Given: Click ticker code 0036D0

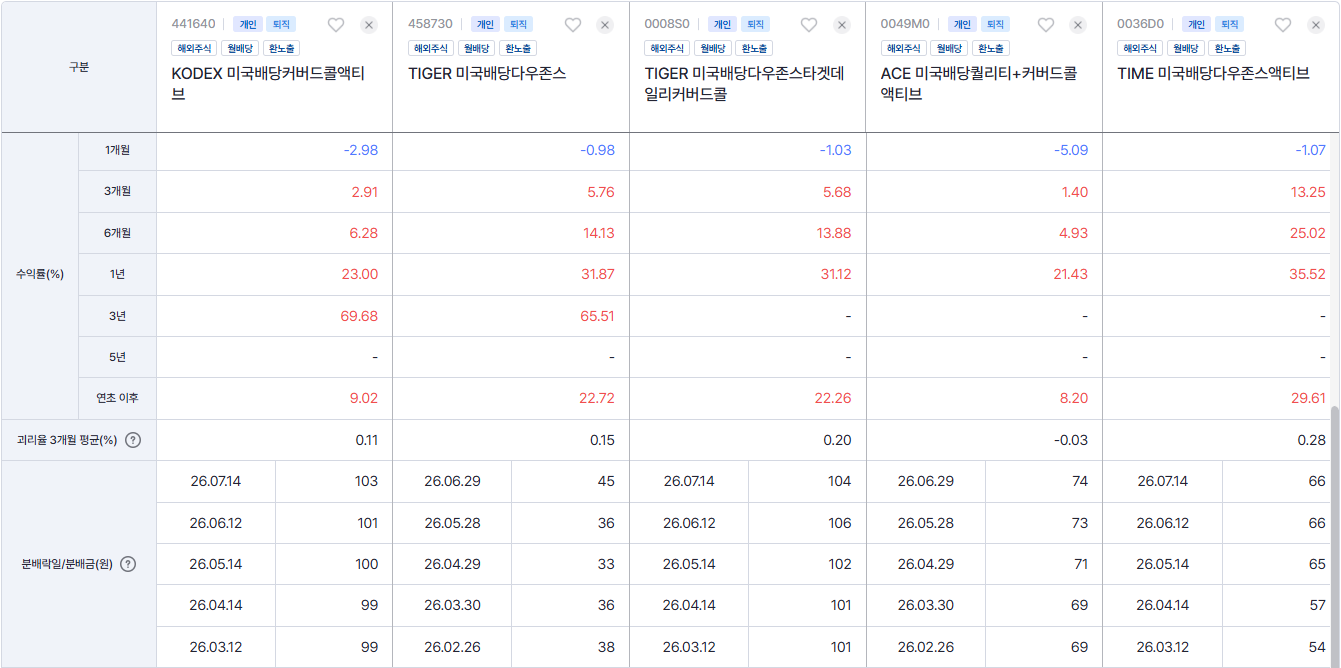Looking at the screenshot, I should [x=1141, y=24].
